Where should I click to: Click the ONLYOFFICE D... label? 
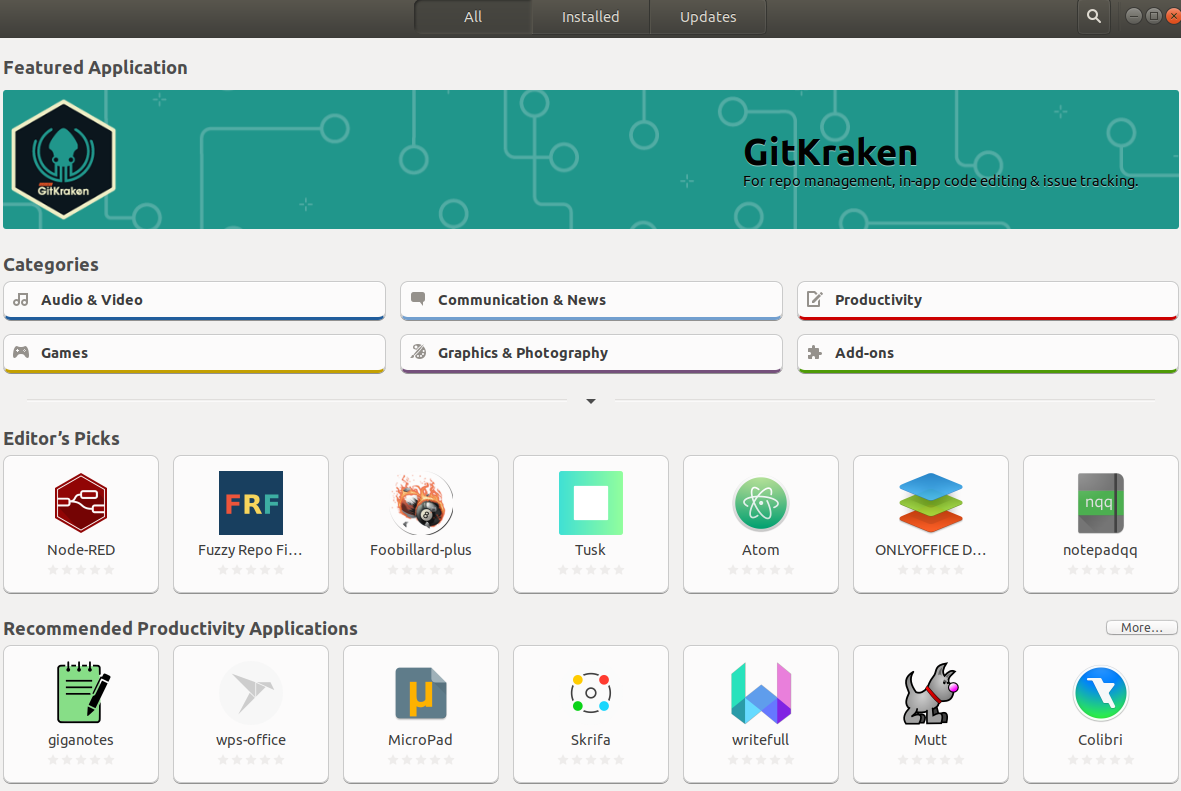point(930,550)
